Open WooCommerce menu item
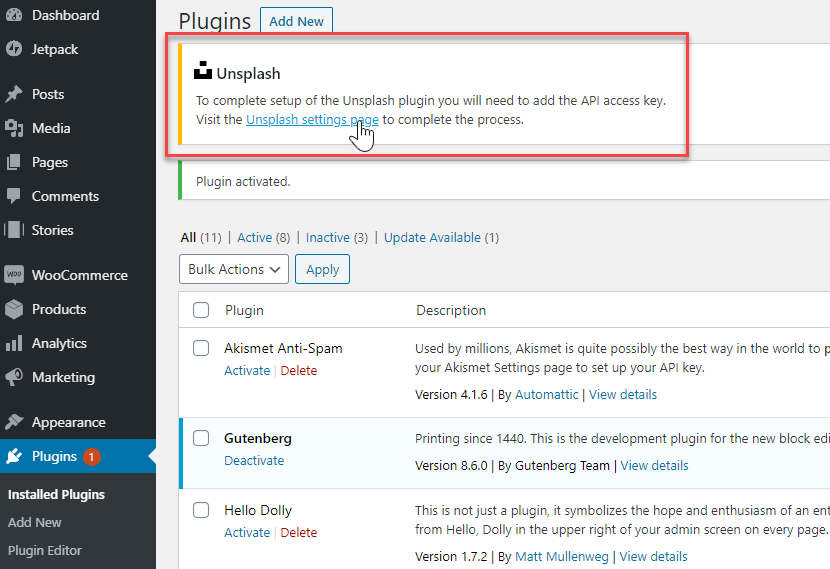 tap(78, 275)
